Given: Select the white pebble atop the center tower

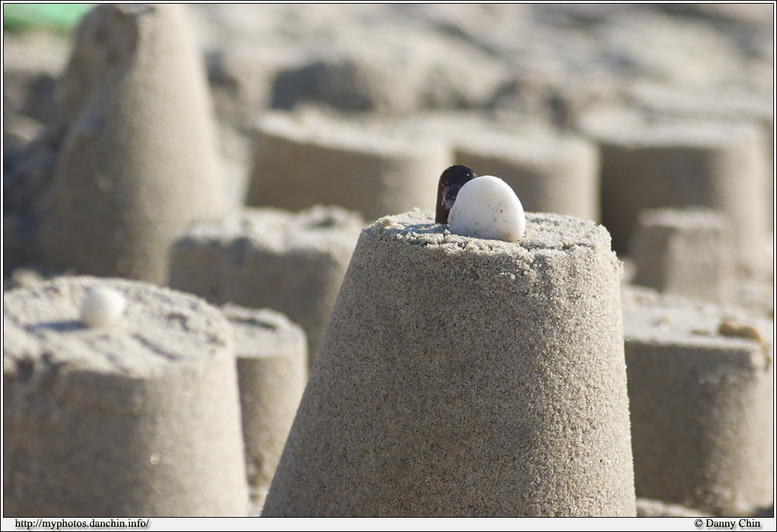Looking at the screenshot, I should coord(486,209).
